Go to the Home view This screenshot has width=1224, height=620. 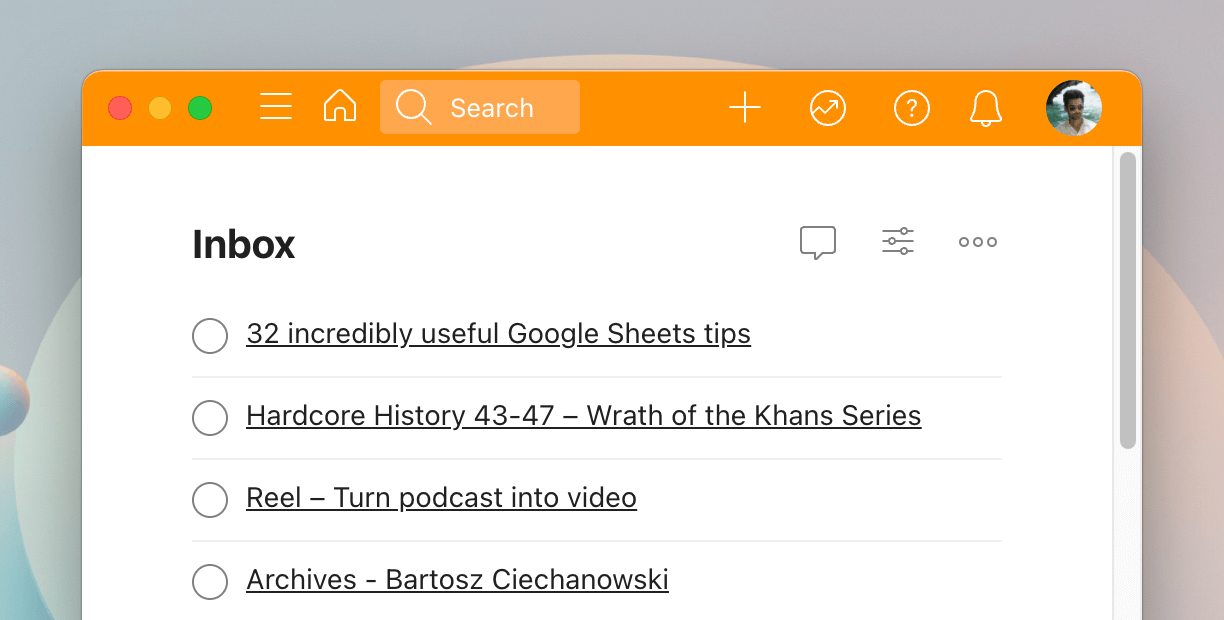340,106
